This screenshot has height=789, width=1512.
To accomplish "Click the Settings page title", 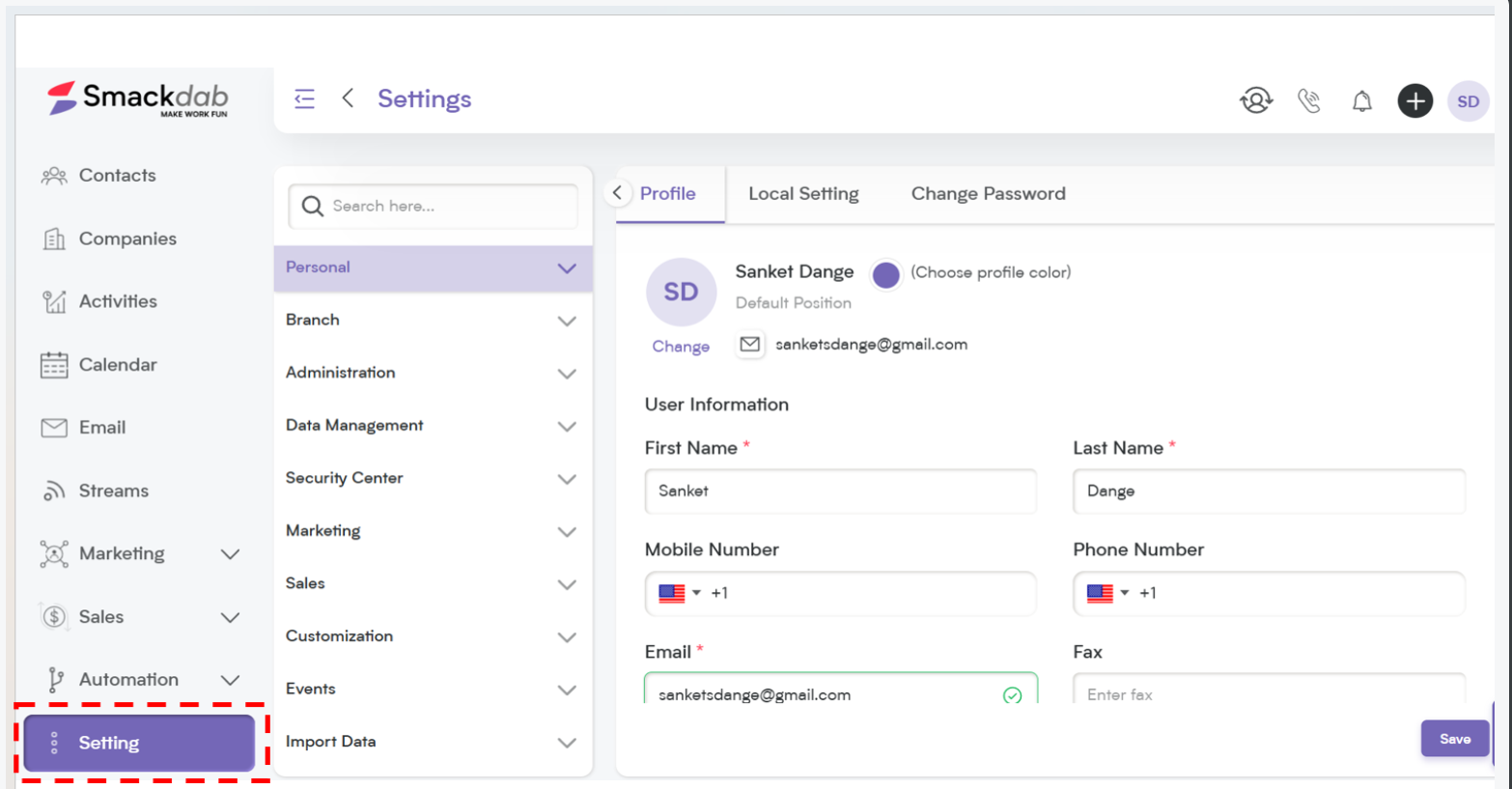I will pos(425,99).
